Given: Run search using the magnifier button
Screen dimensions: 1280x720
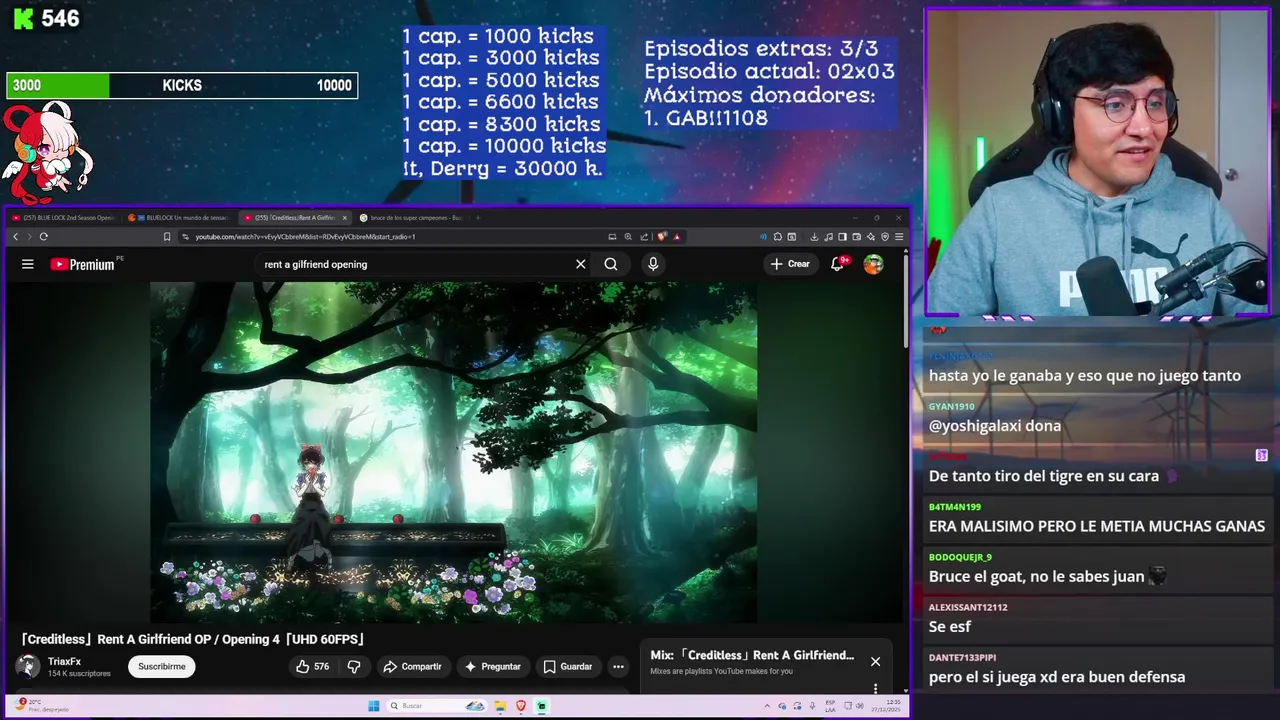Looking at the screenshot, I should pos(611,264).
